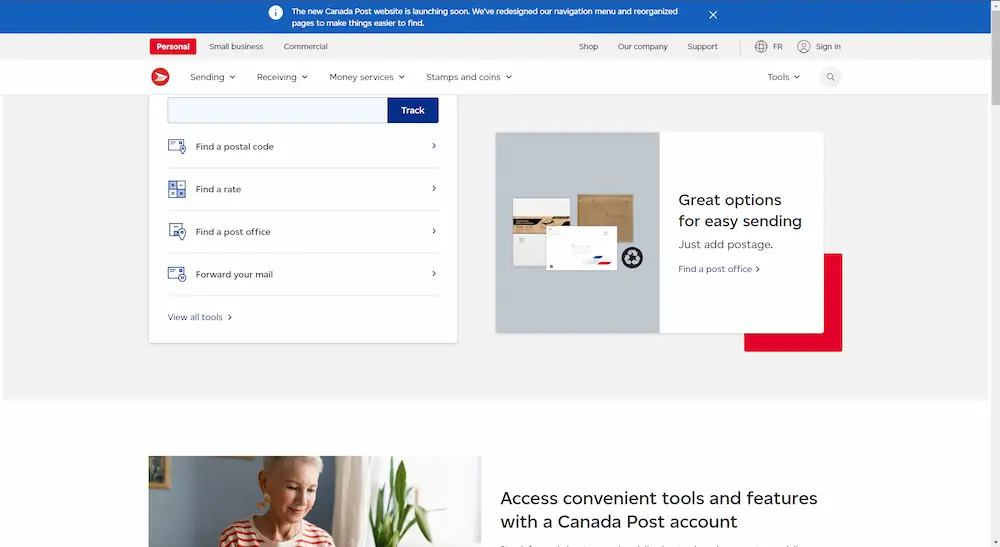Click the tracking number input field
Viewport: 1000px width, 547px height.
[x=277, y=110]
